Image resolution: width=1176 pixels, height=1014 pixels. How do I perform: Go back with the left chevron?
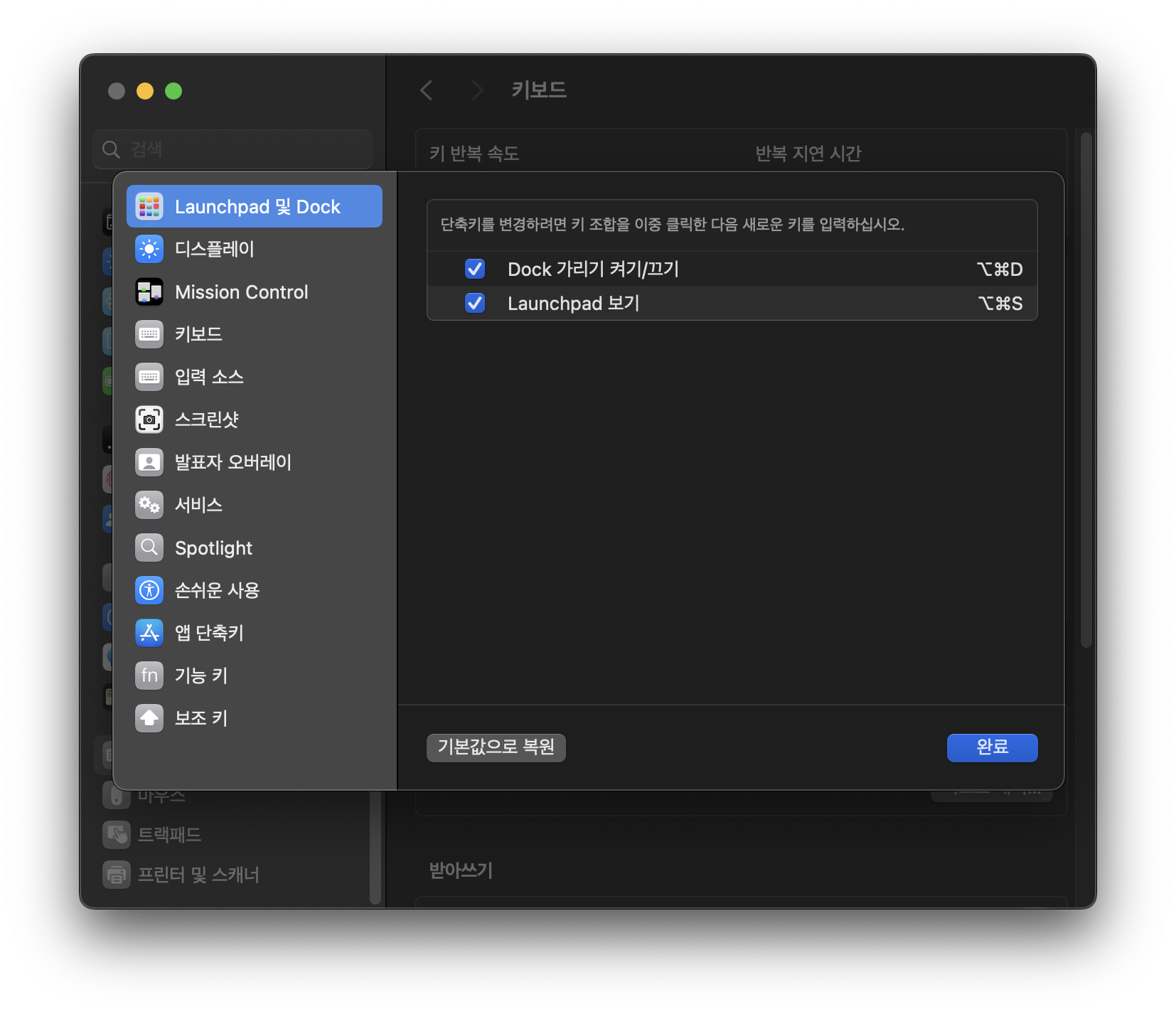pos(427,90)
